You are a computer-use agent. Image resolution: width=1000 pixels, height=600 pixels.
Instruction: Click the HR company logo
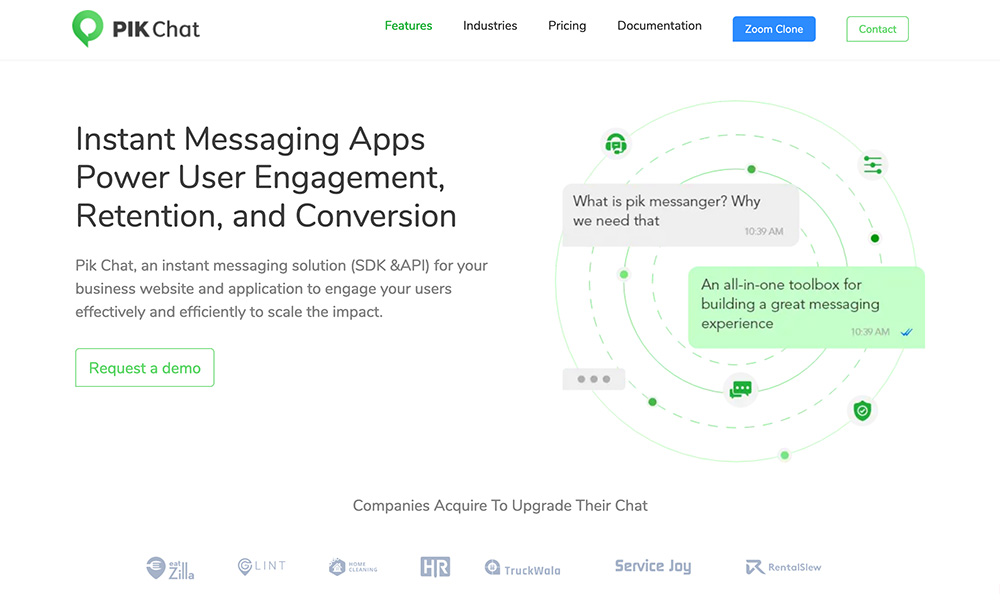point(435,567)
